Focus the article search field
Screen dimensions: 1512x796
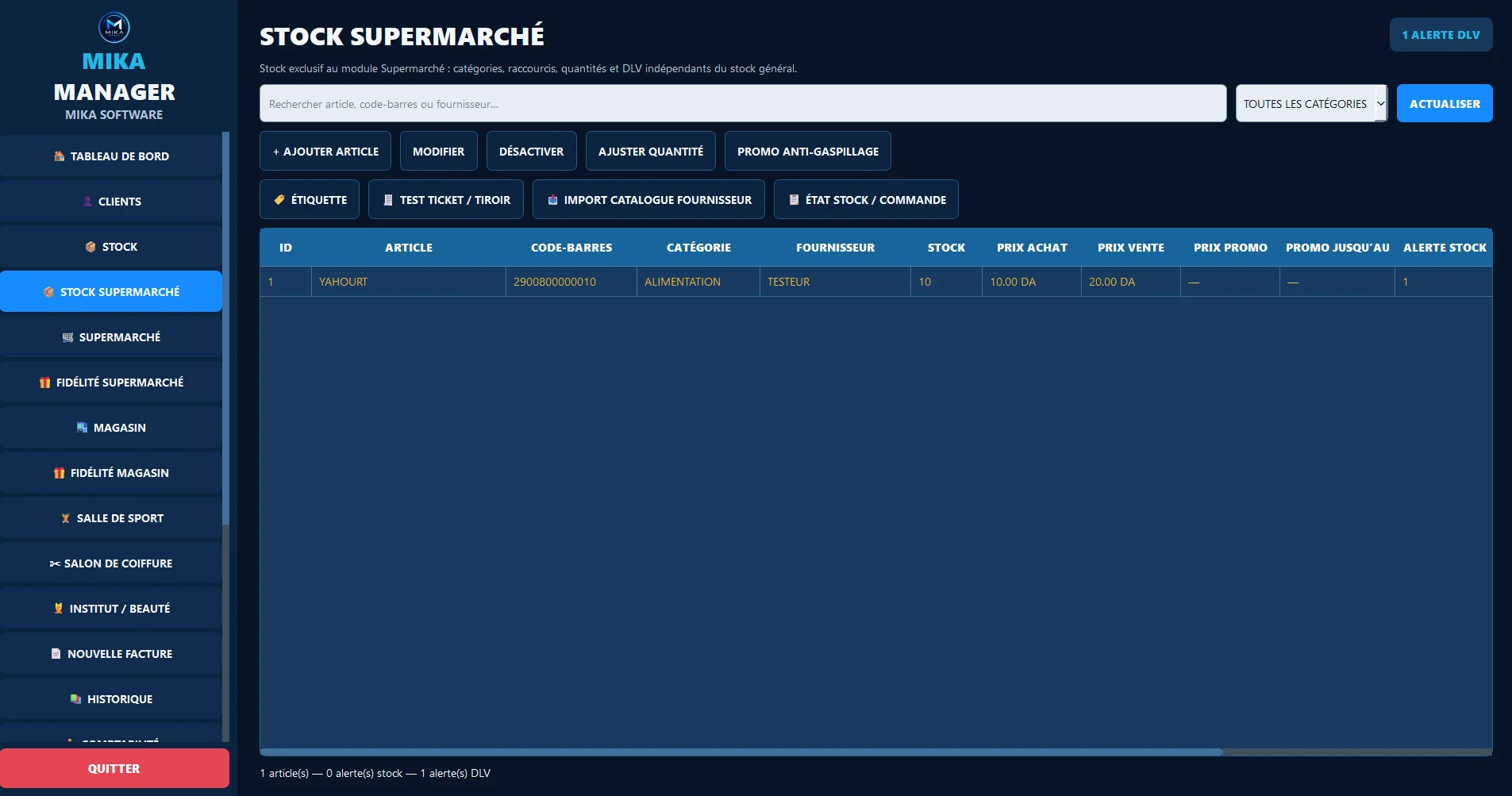tap(743, 103)
